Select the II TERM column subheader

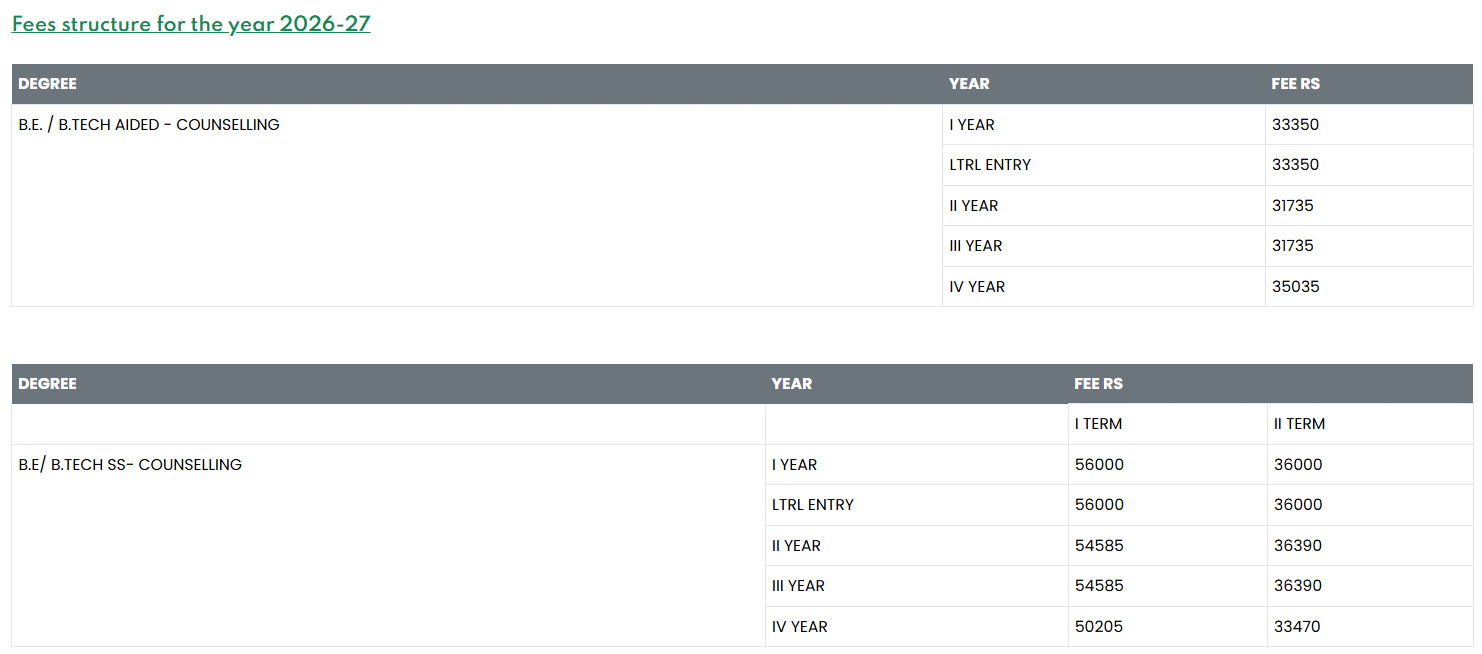1299,424
